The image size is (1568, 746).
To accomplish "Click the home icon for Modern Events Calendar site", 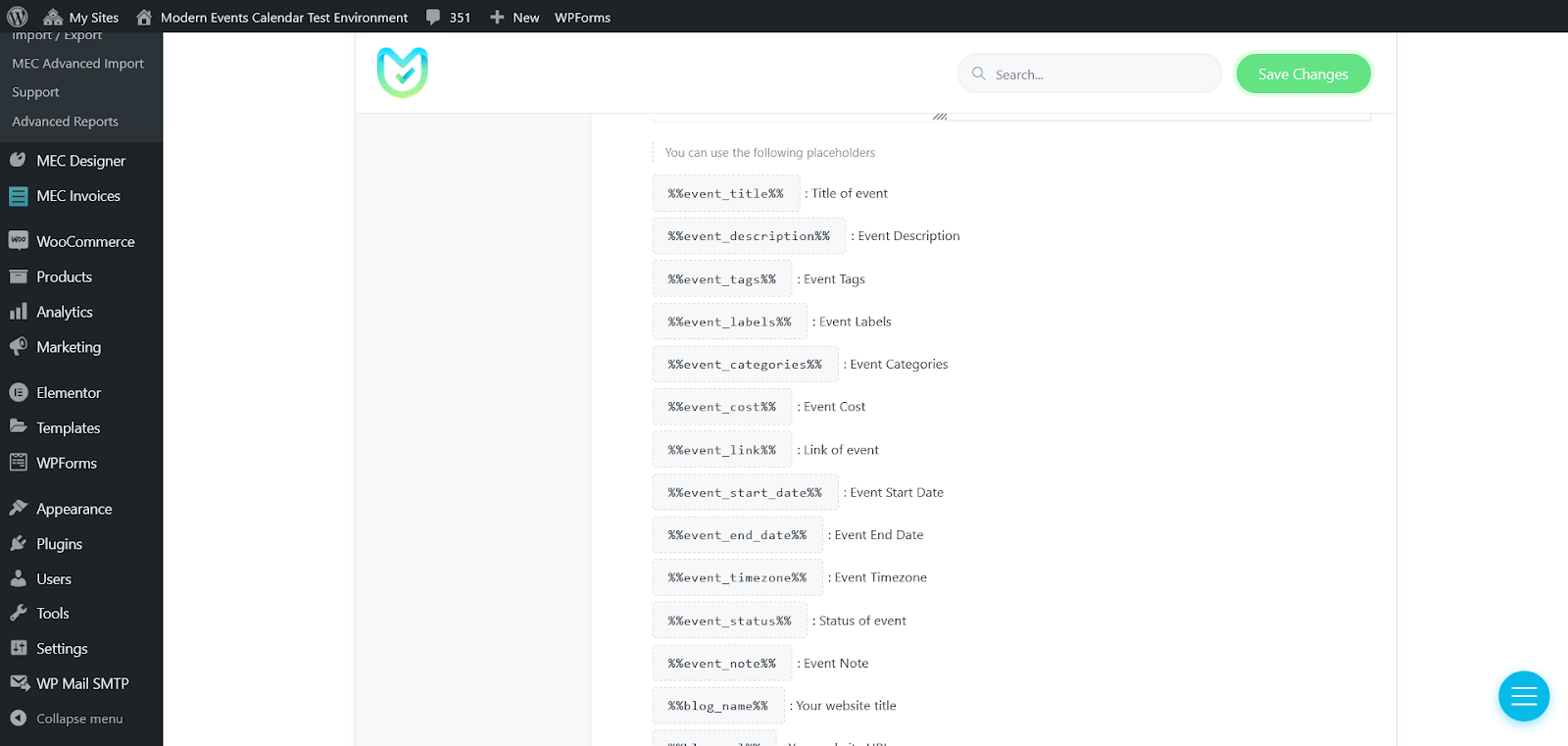I will click(x=144, y=17).
